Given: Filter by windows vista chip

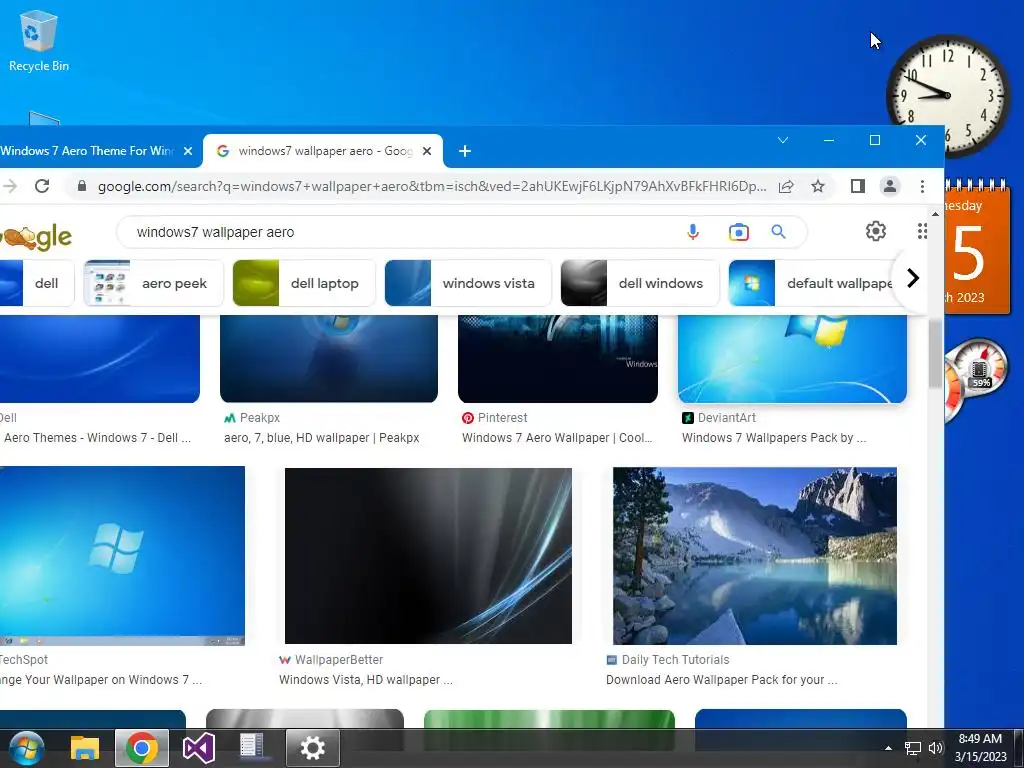Looking at the screenshot, I should click(x=468, y=283).
